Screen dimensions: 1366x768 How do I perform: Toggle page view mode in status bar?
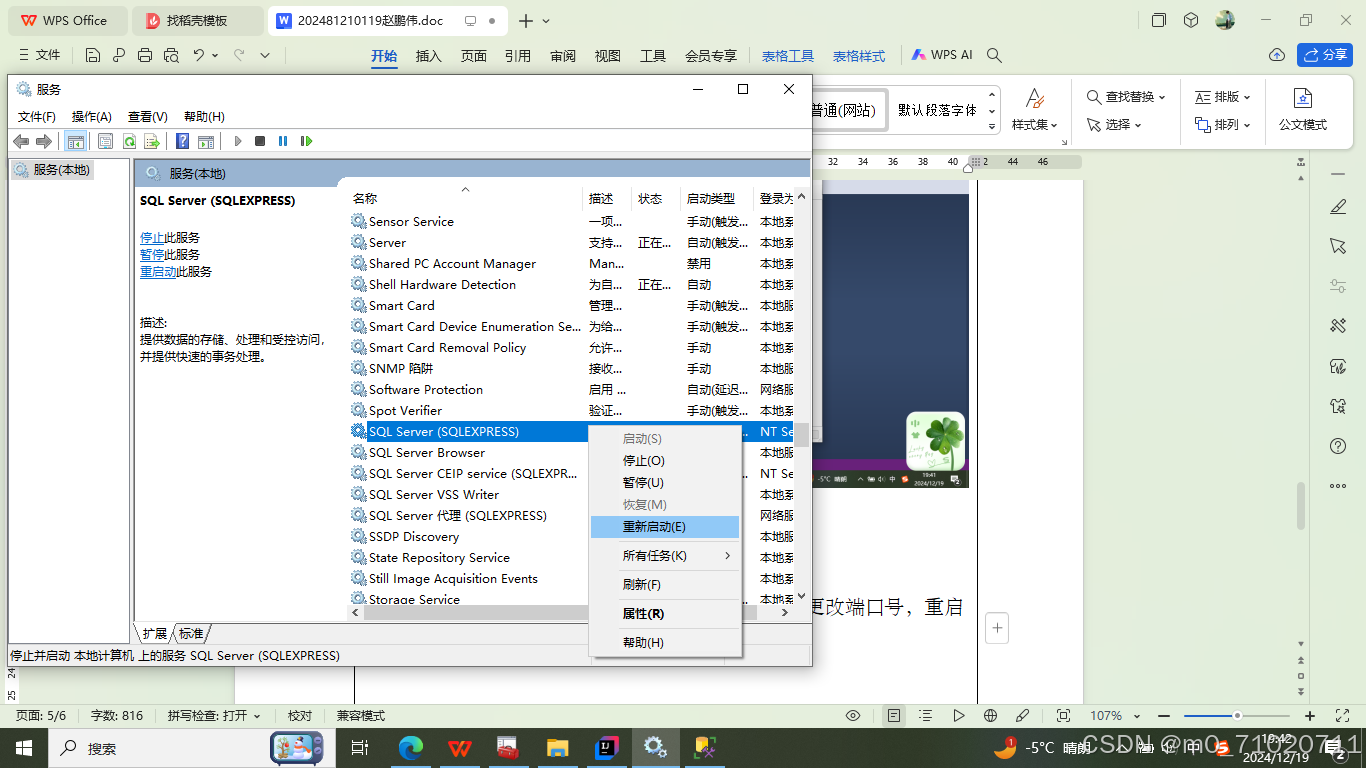[894, 716]
